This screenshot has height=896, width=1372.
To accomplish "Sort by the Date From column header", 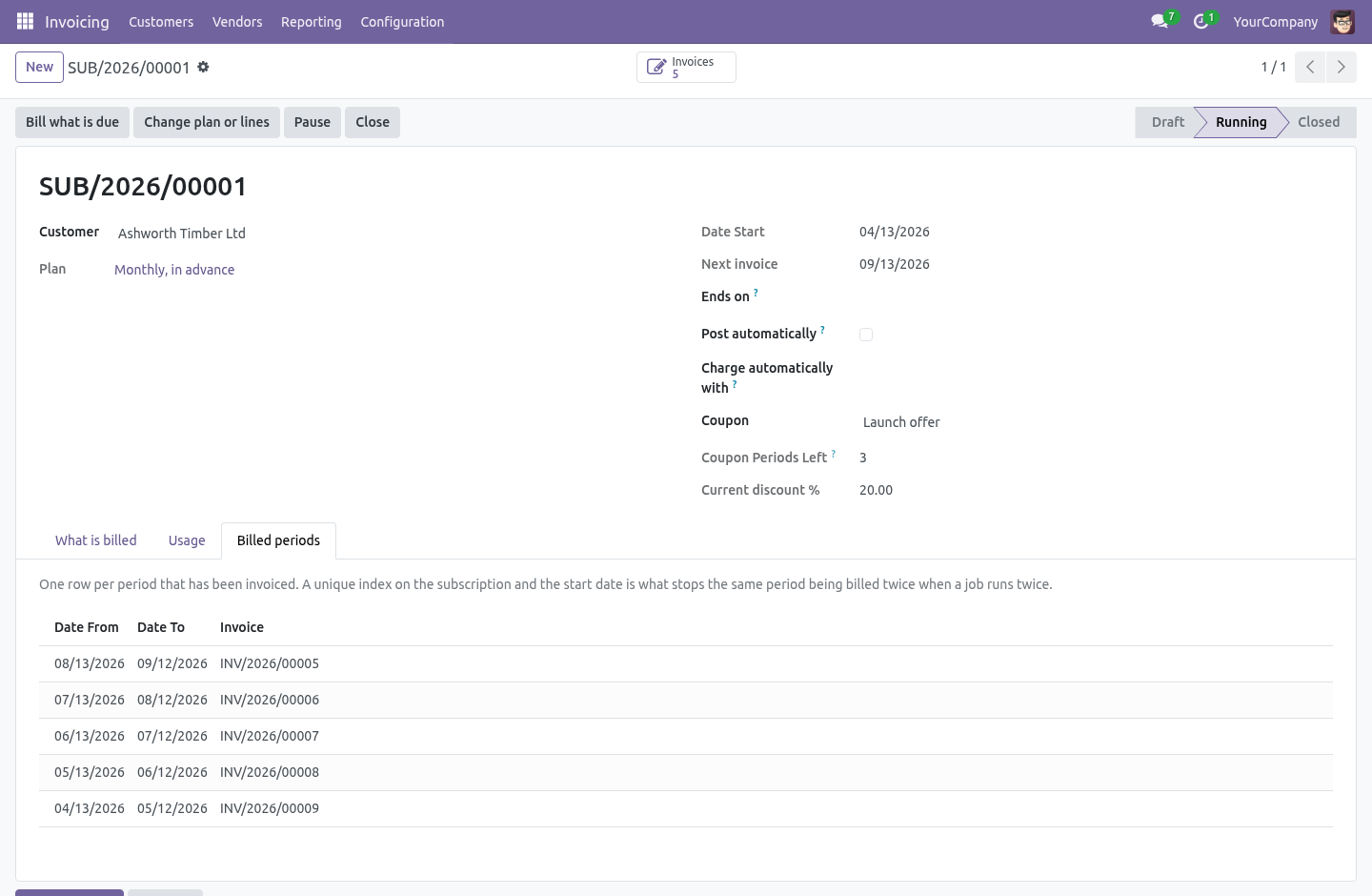I will (87, 627).
